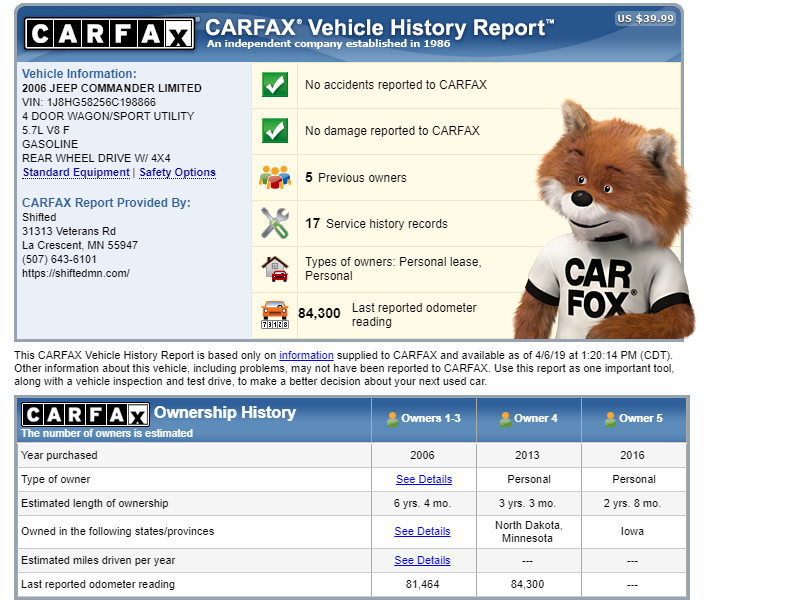Open the Standard Equipment link

(76, 172)
